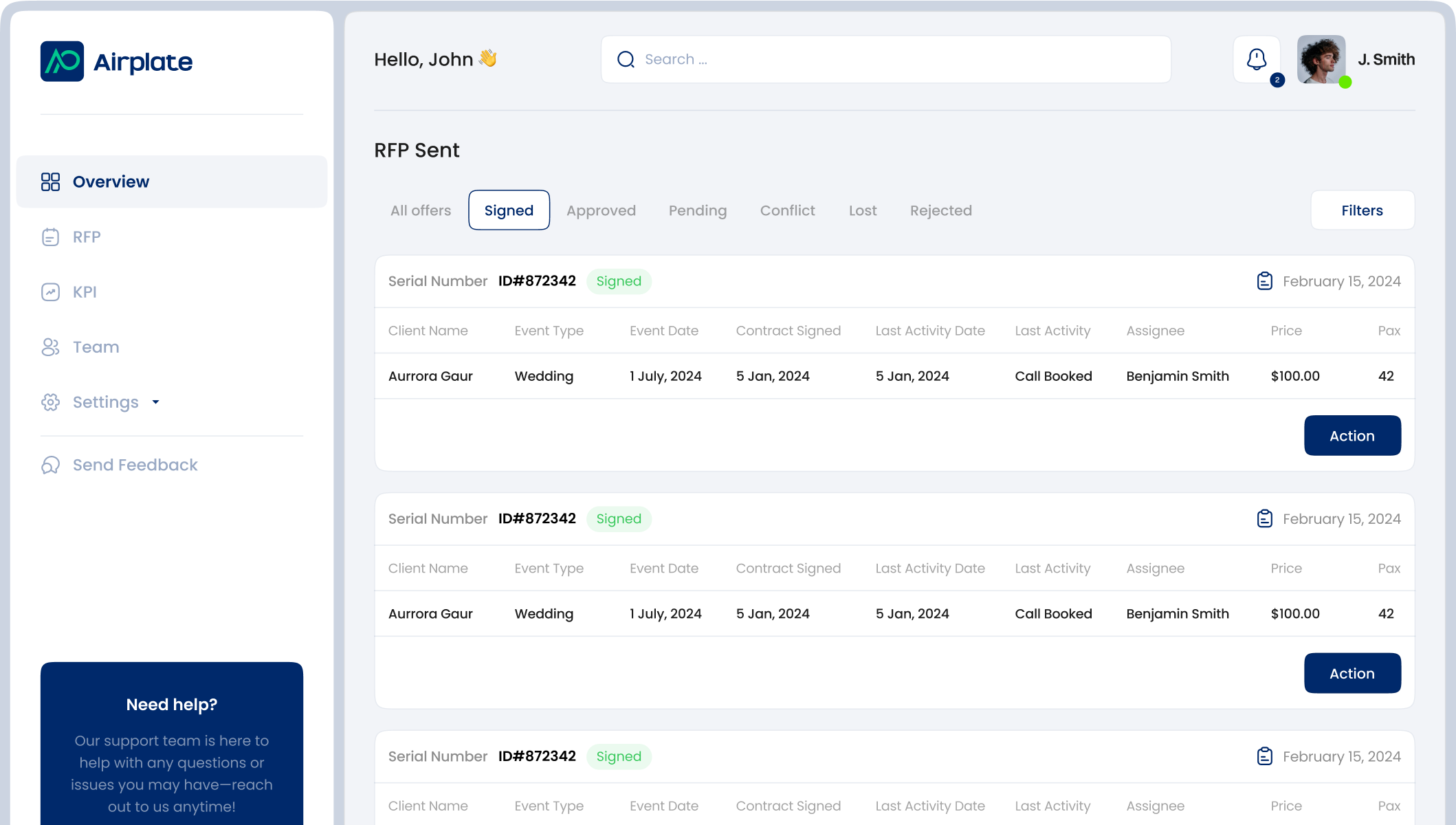
Task: Select Pending offer filter
Action: click(x=697, y=210)
